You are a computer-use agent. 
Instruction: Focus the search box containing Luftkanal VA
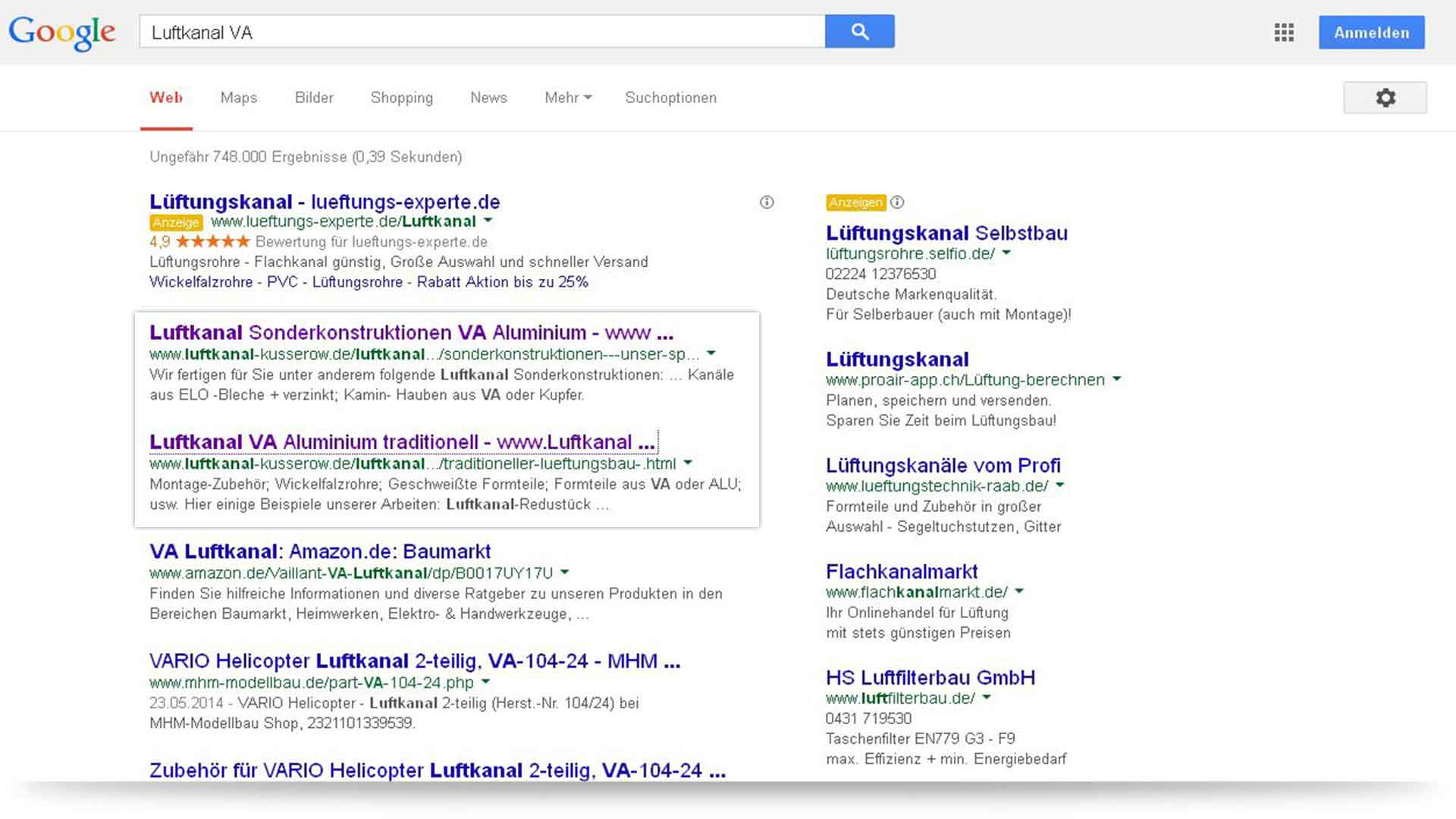482,32
